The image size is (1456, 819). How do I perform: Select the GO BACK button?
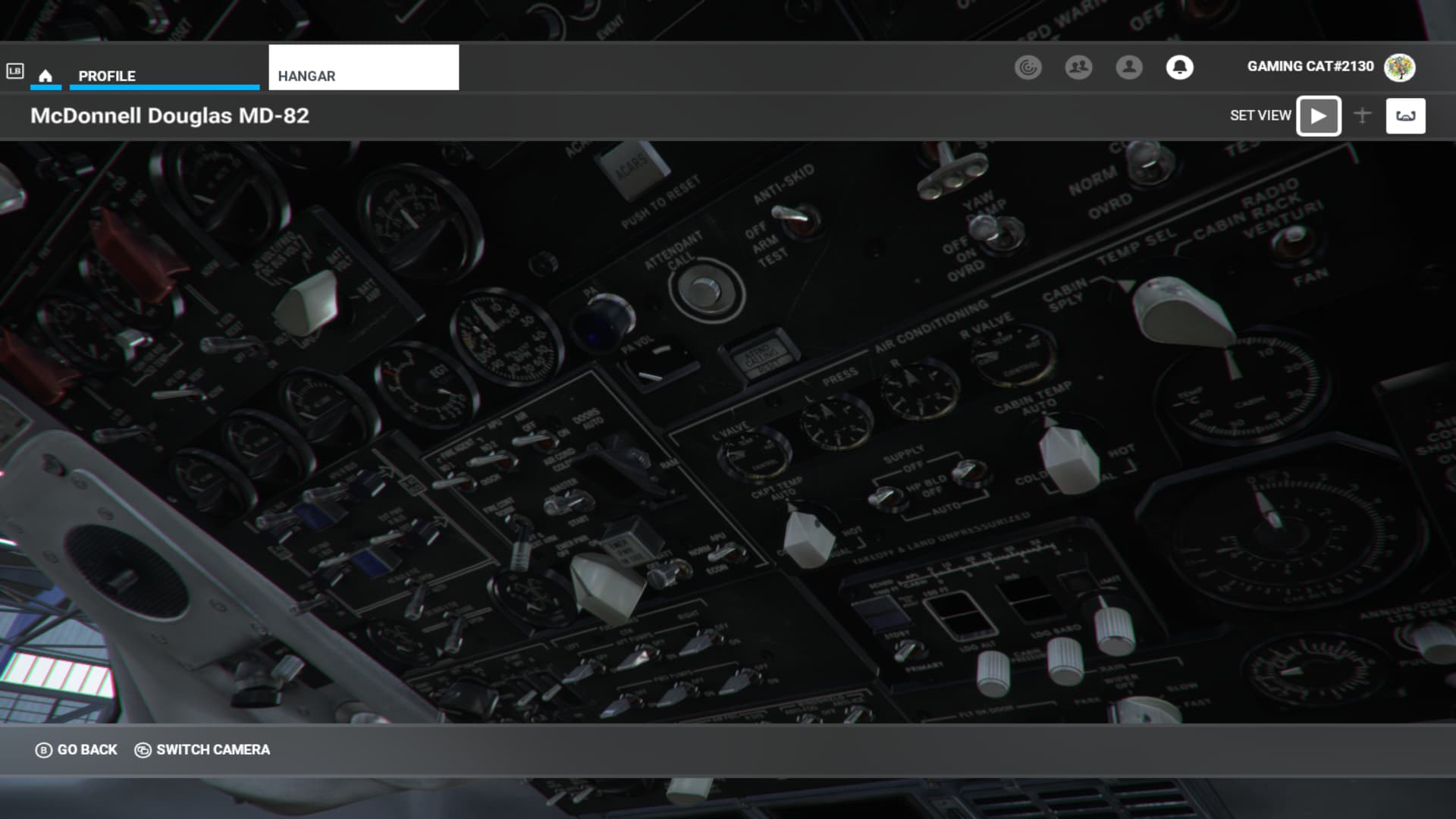coord(76,749)
